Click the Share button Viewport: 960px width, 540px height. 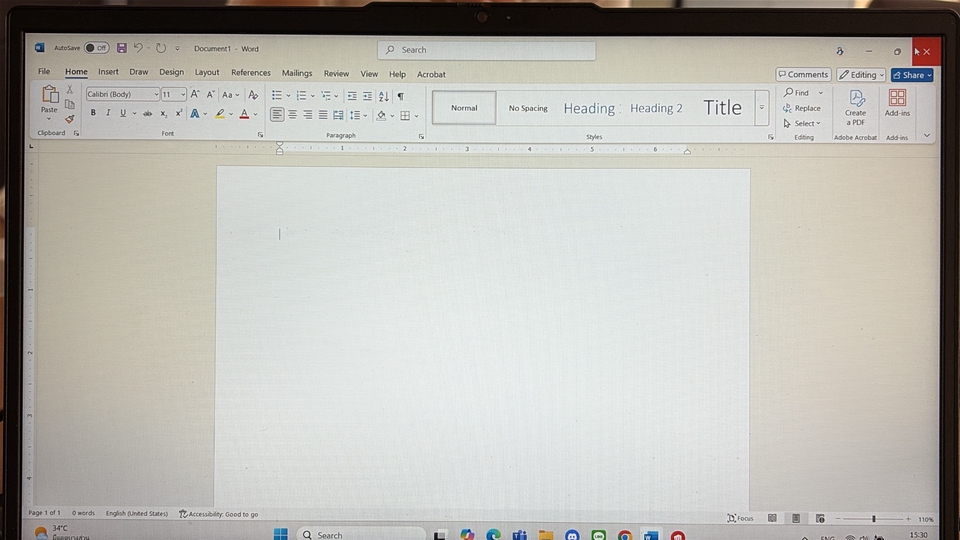point(911,75)
